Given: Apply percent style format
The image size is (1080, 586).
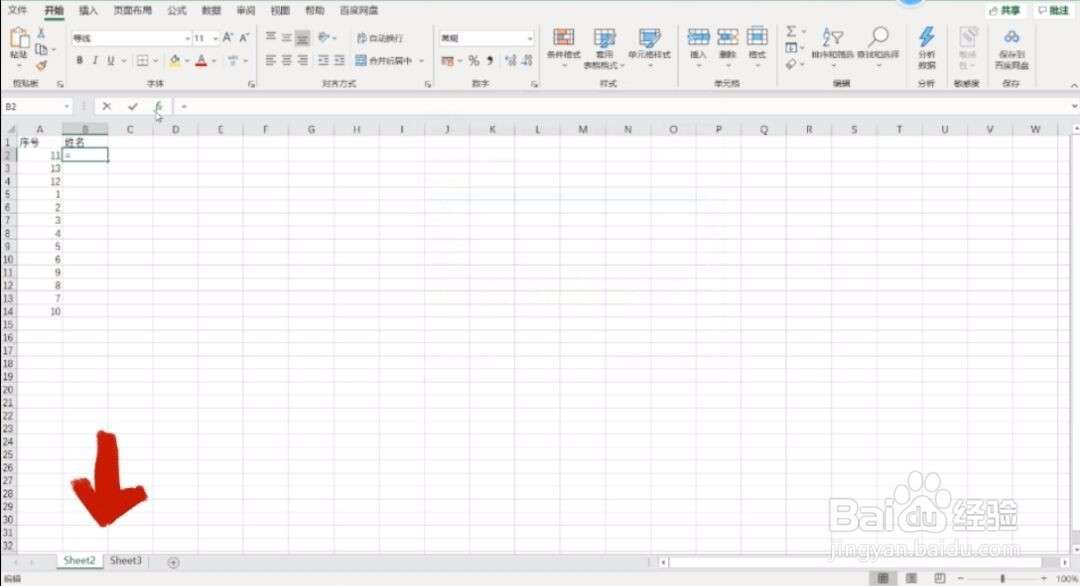Looking at the screenshot, I should click(474, 61).
